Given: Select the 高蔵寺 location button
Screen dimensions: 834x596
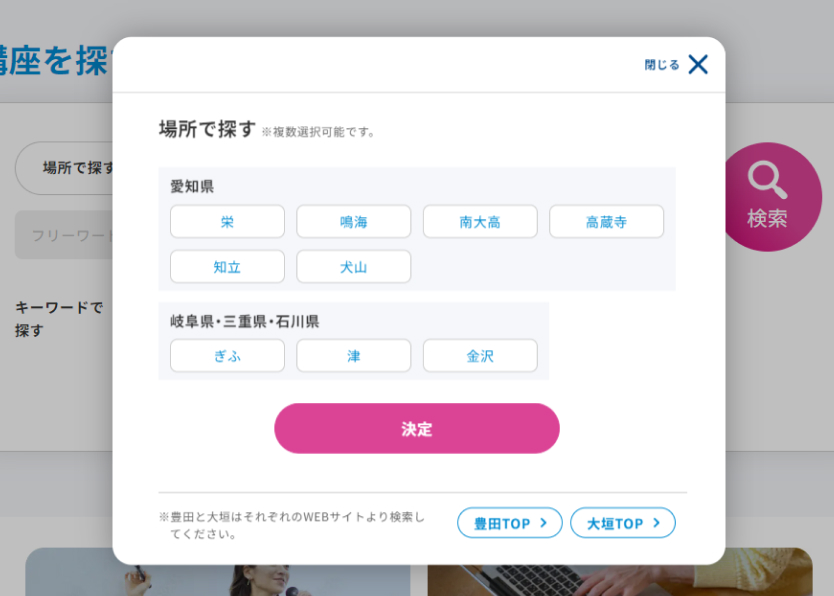Looking at the screenshot, I should click(606, 222).
